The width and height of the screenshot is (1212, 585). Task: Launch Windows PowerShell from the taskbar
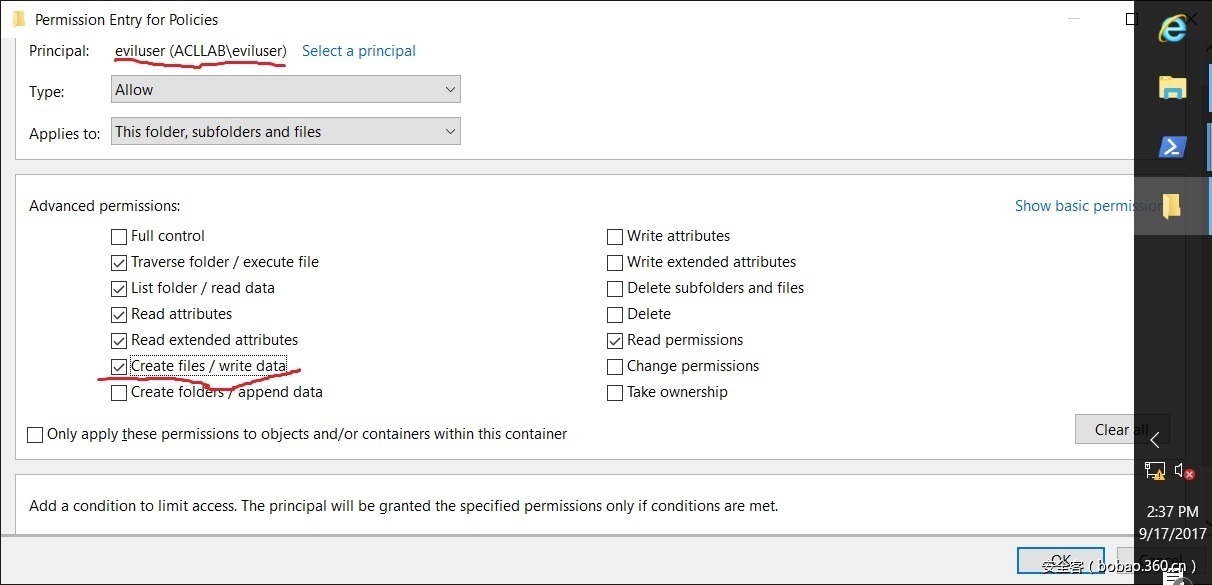click(1172, 147)
